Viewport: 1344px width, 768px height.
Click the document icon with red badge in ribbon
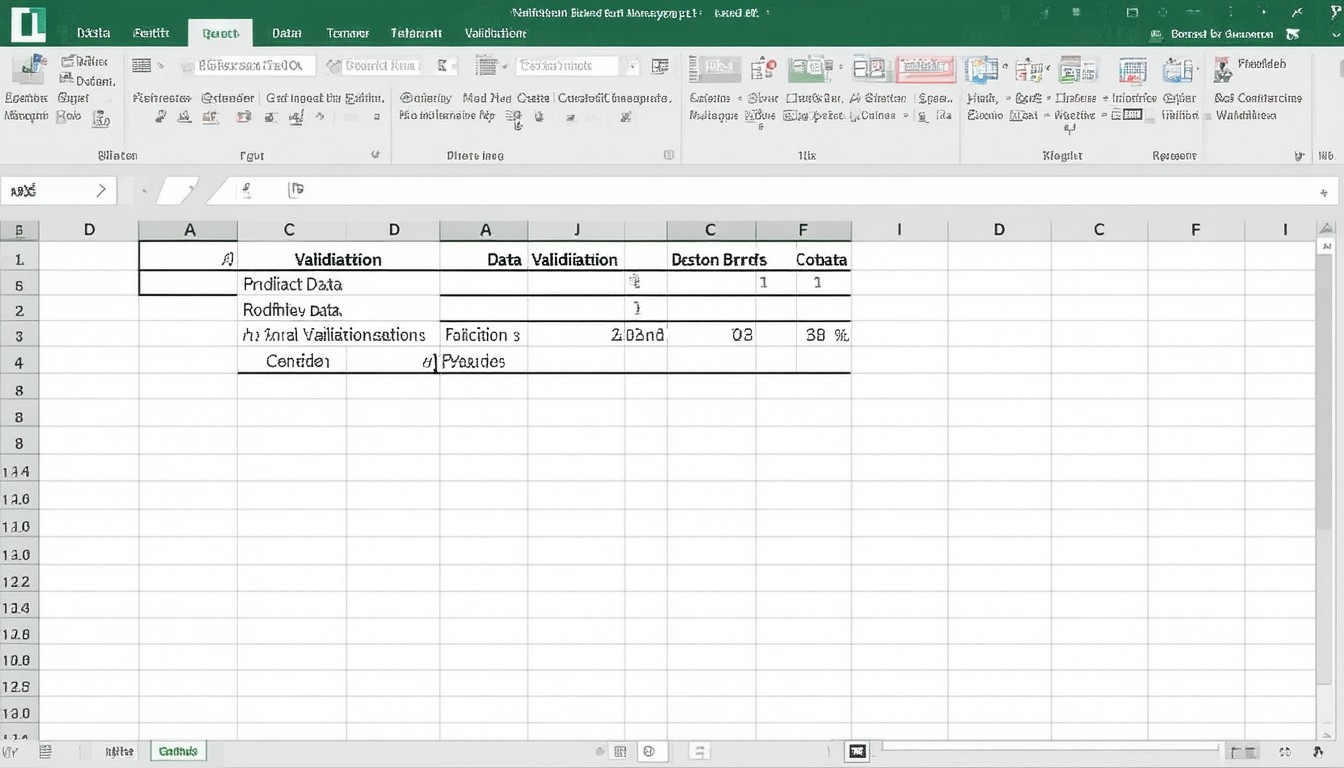pyautogui.click(x=763, y=68)
